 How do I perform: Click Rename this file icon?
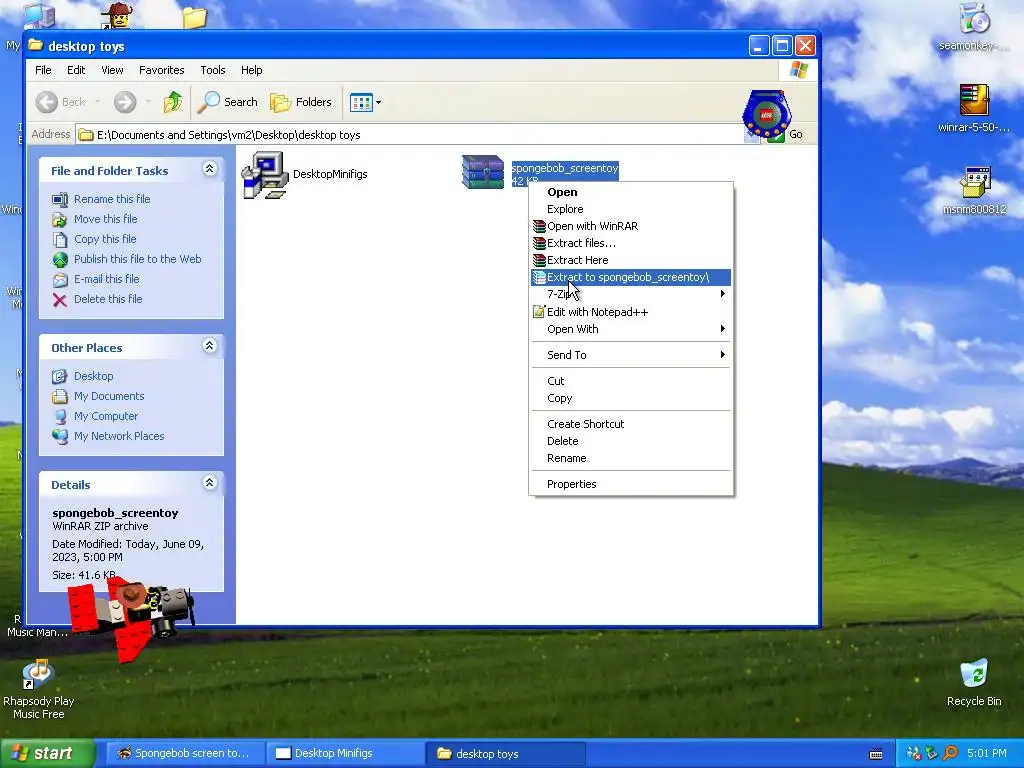(59, 199)
